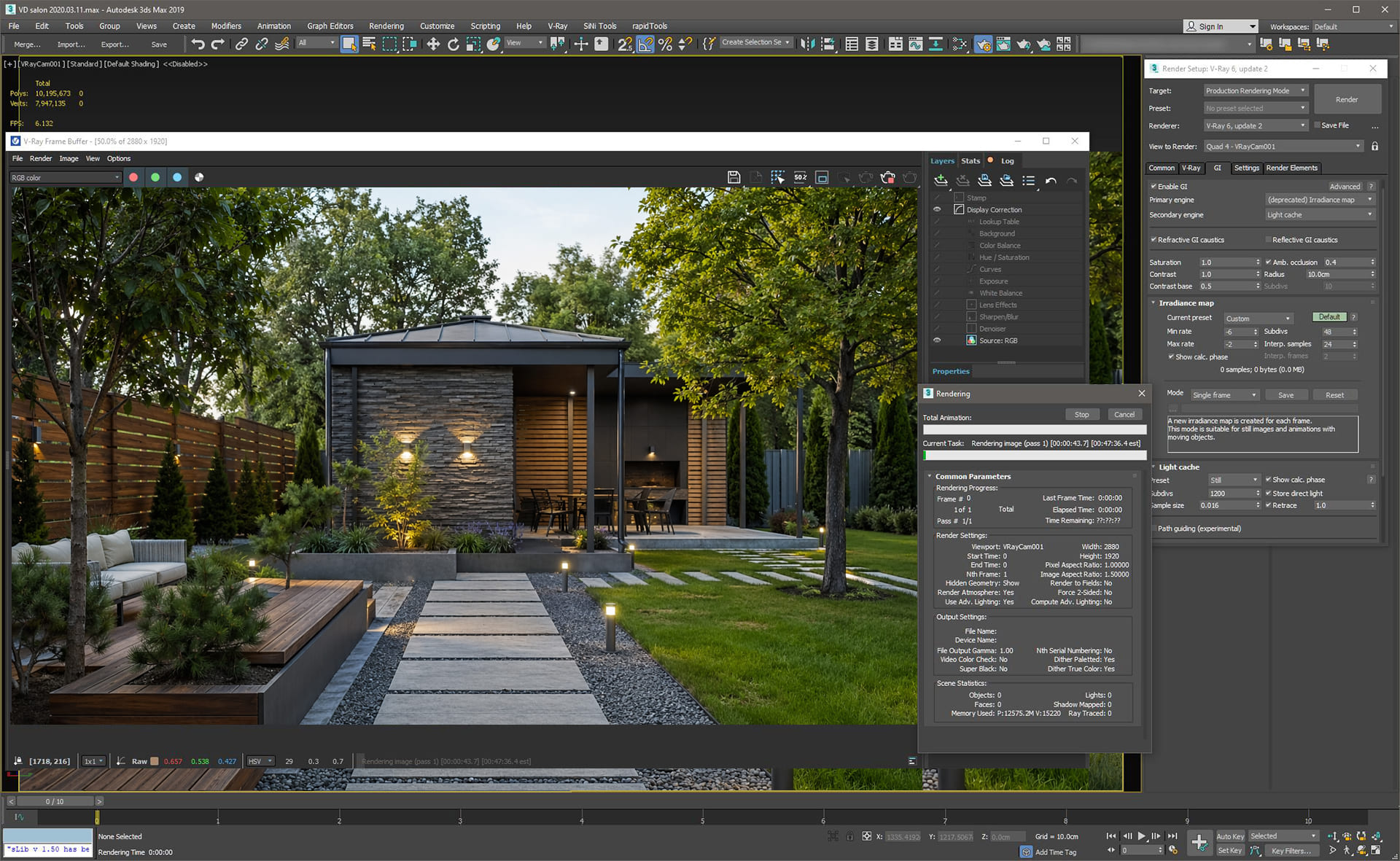Open the Graph Editors menu
Screen dimensions: 1400x861
tap(330, 26)
